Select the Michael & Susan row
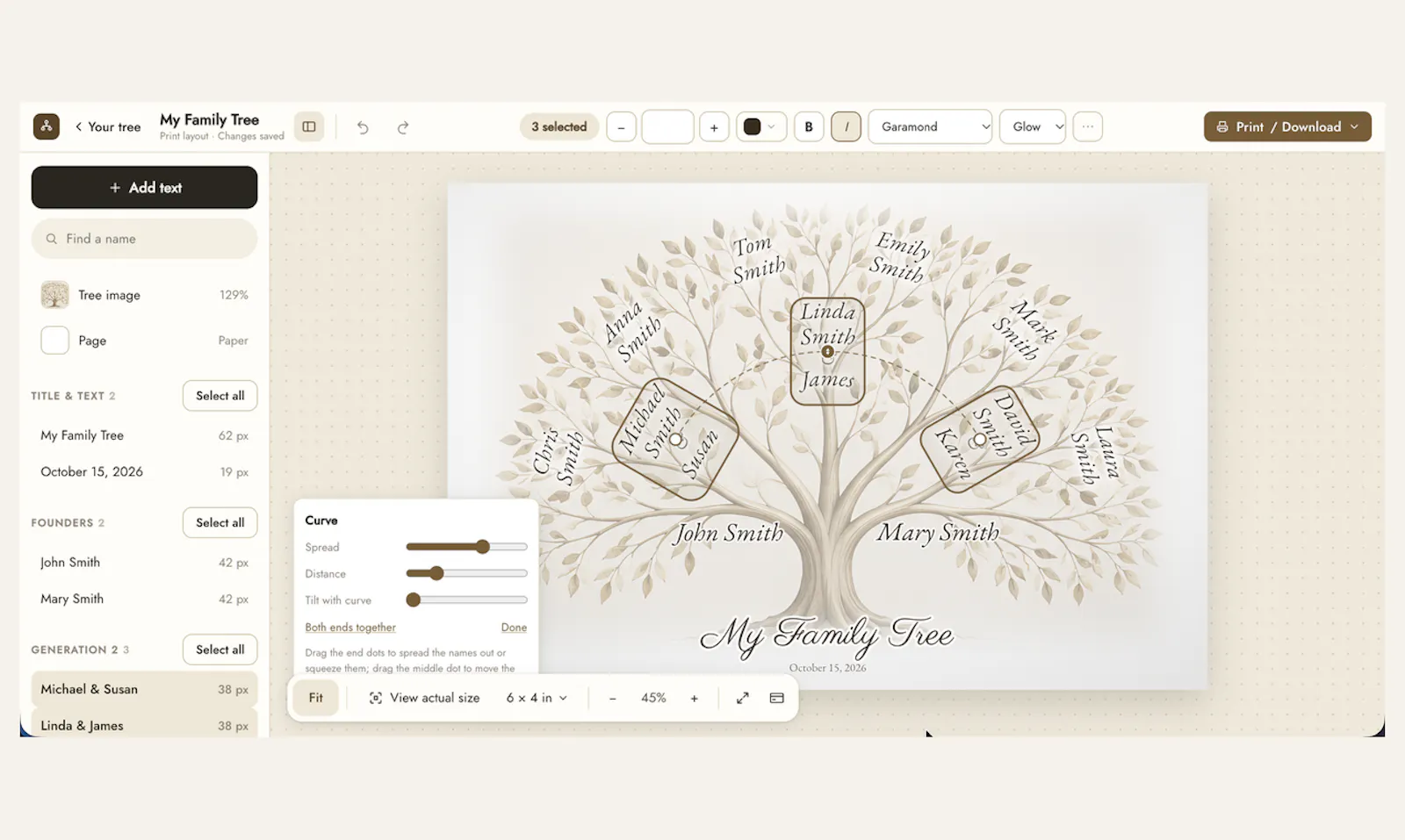The width and height of the screenshot is (1405, 840). tap(145, 689)
